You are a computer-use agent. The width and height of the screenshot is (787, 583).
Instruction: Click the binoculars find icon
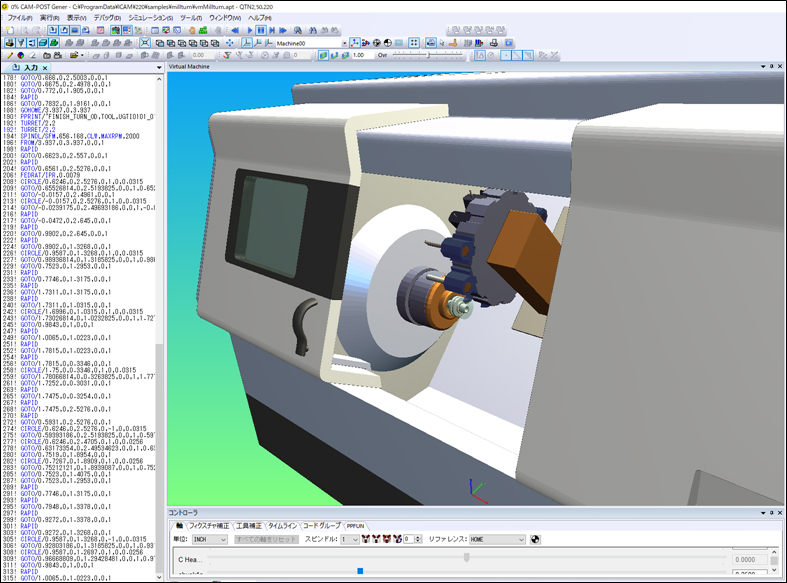pyautogui.click(x=312, y=31)
